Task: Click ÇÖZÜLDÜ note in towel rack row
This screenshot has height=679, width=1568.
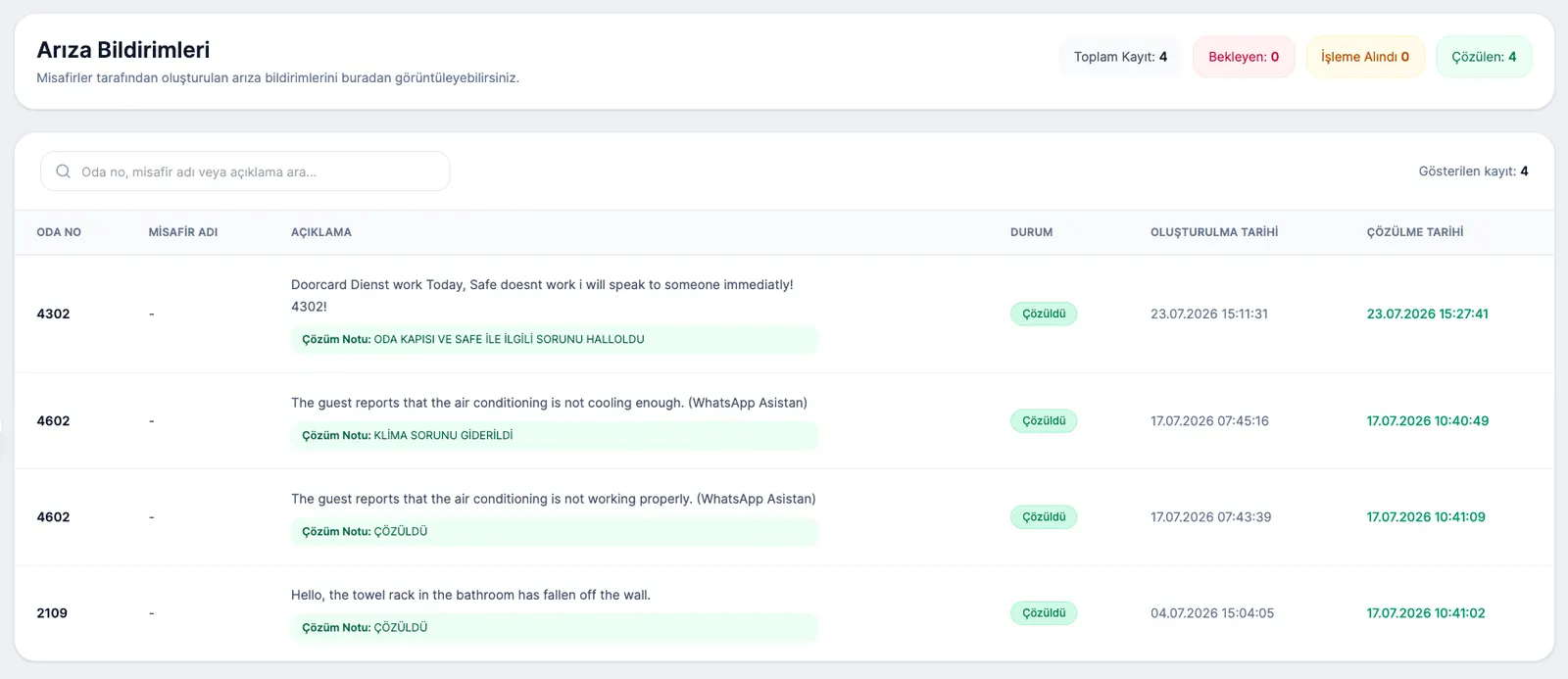Action: [555, 627]
